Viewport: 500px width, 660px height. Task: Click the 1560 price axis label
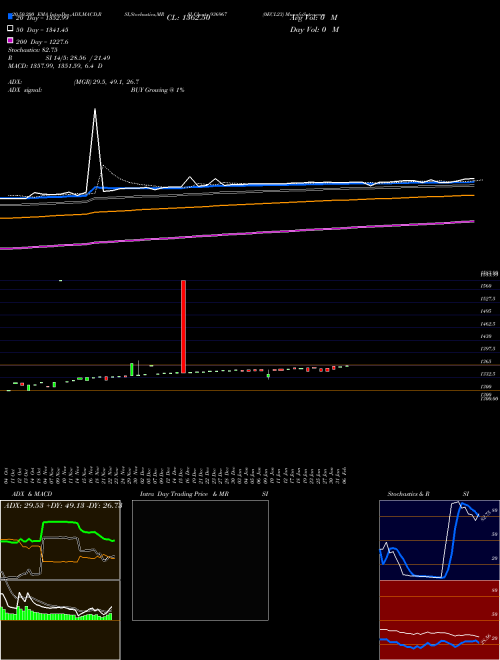pos(486,286)
